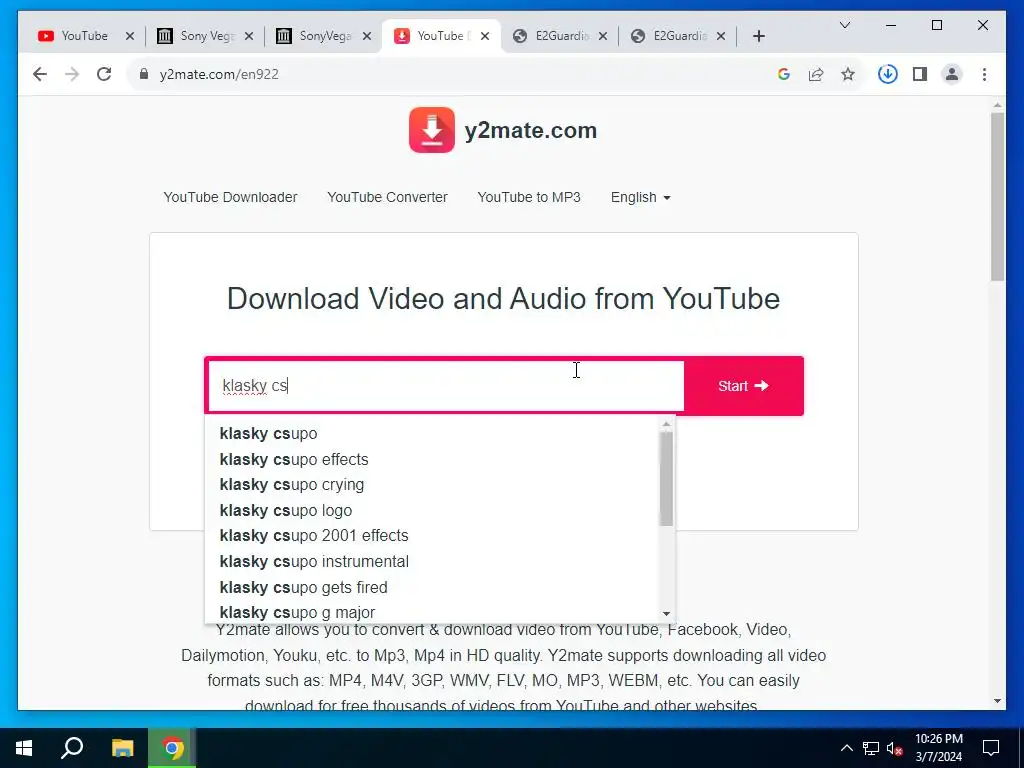Click the Chrome taskbar icon
Screen dimensions: 1024x768
(172, 748)
